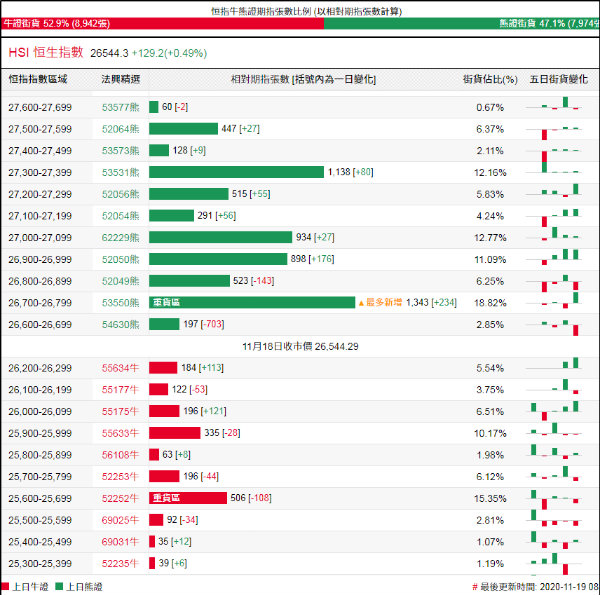Open bear certificate link 52056熊
Image resolution: width=600 pixels, height=595 pixels.
tap(121, 194)
